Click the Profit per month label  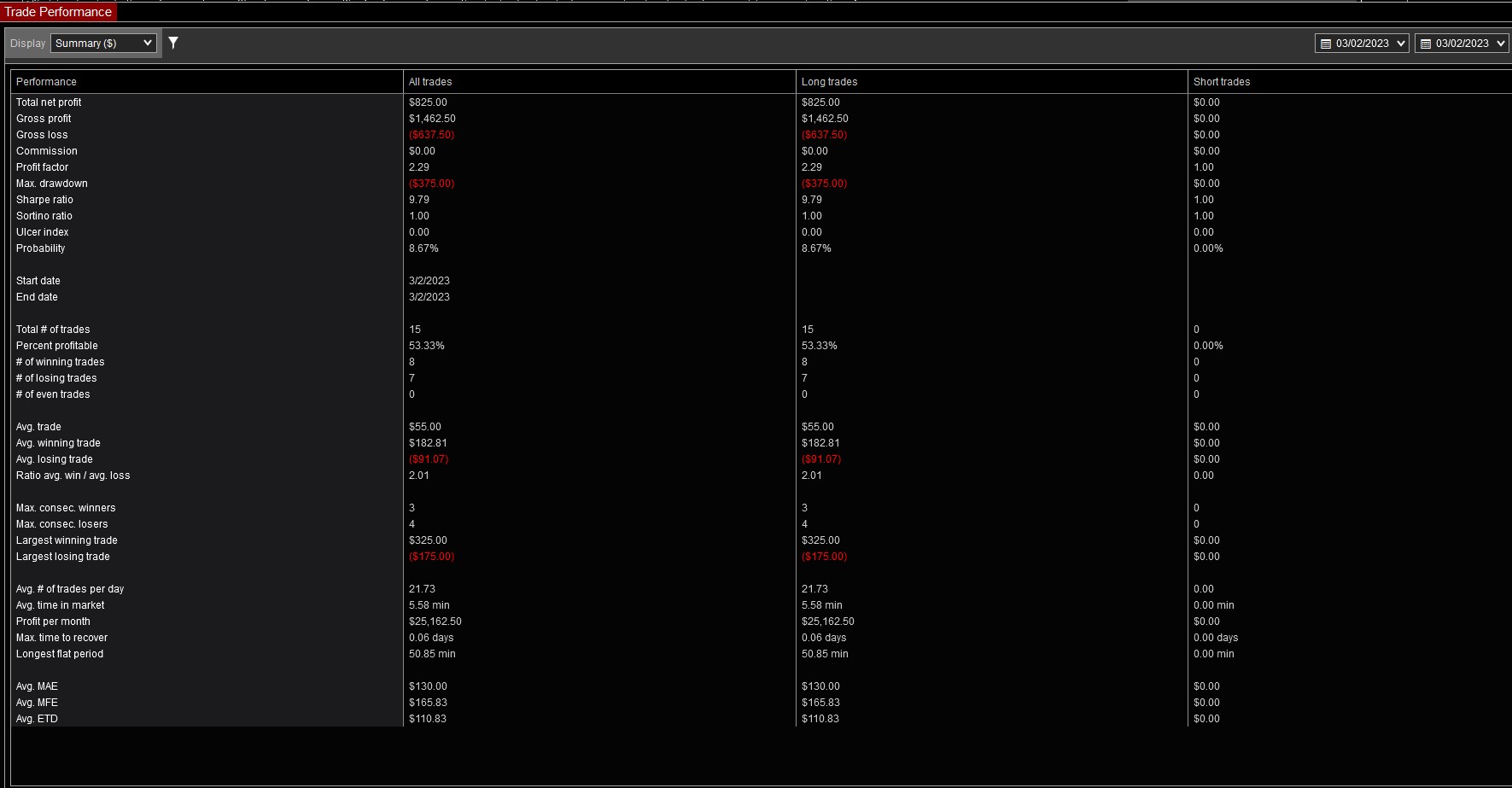(x=53, y=622)
